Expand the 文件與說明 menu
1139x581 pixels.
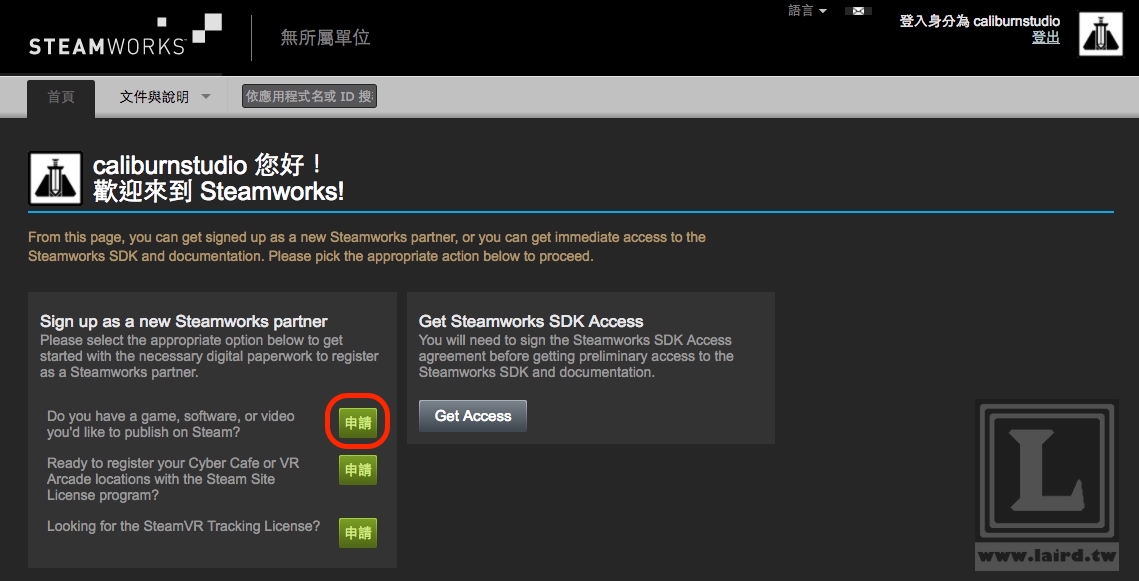pyautogui.click(x=165, y=97)
